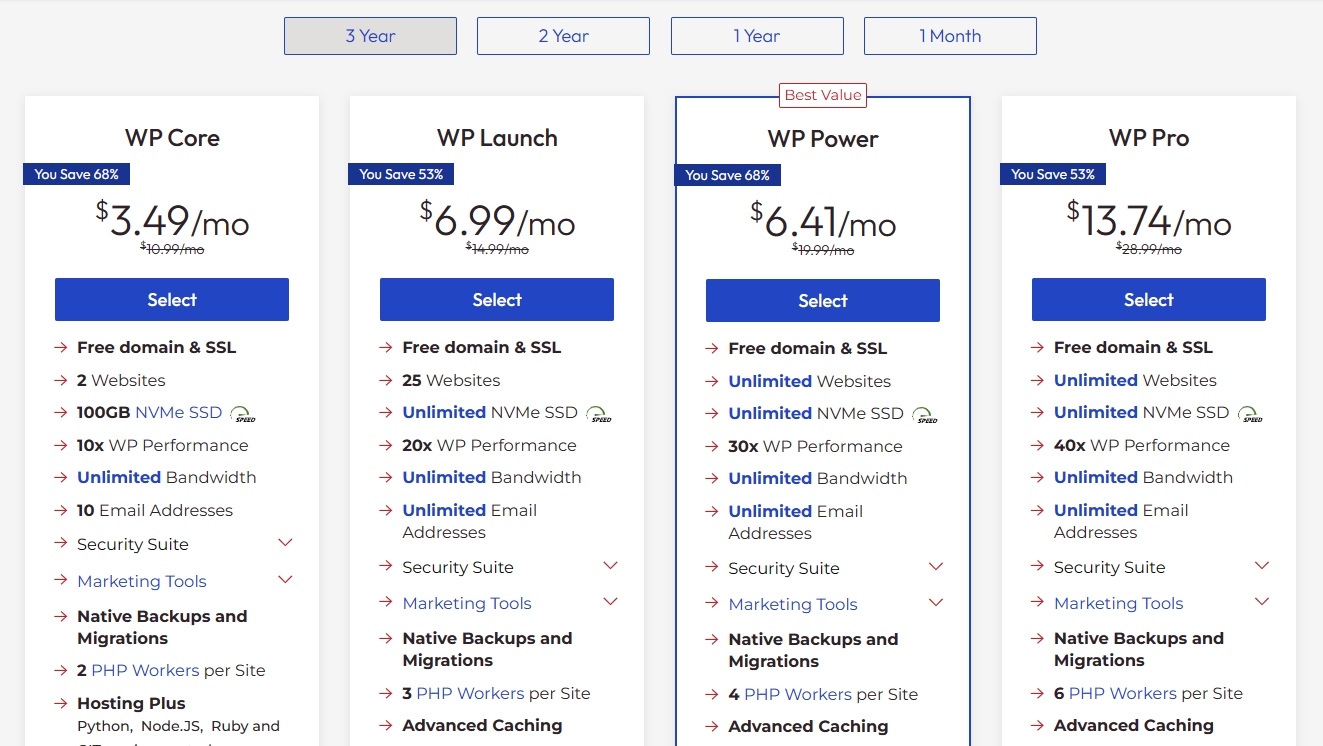Click WP Launch's You Save 53% ribbon
The height and width of the screenshot is (746, 1323).
pyautogui.click(x=401, y=175)
